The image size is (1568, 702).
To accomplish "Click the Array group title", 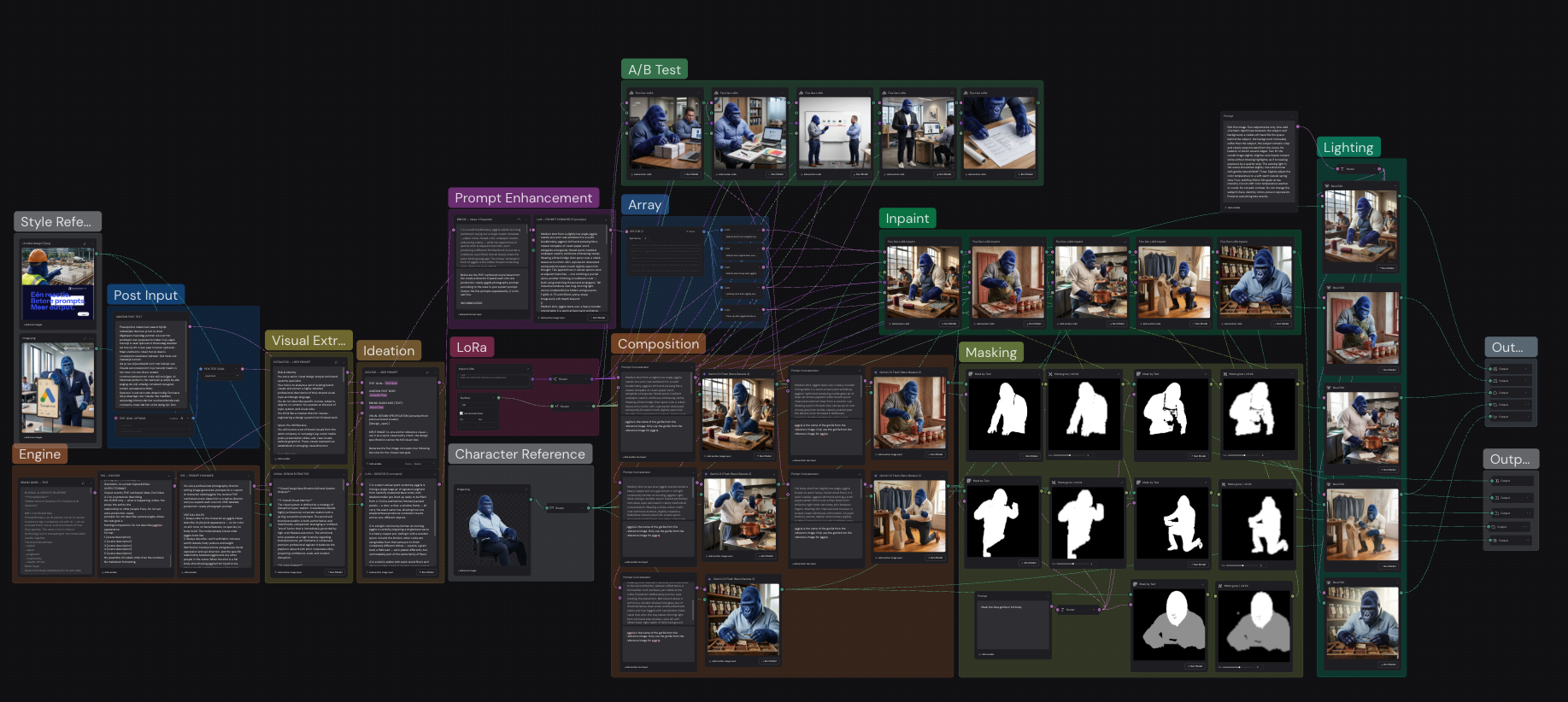I will point(644,204).
